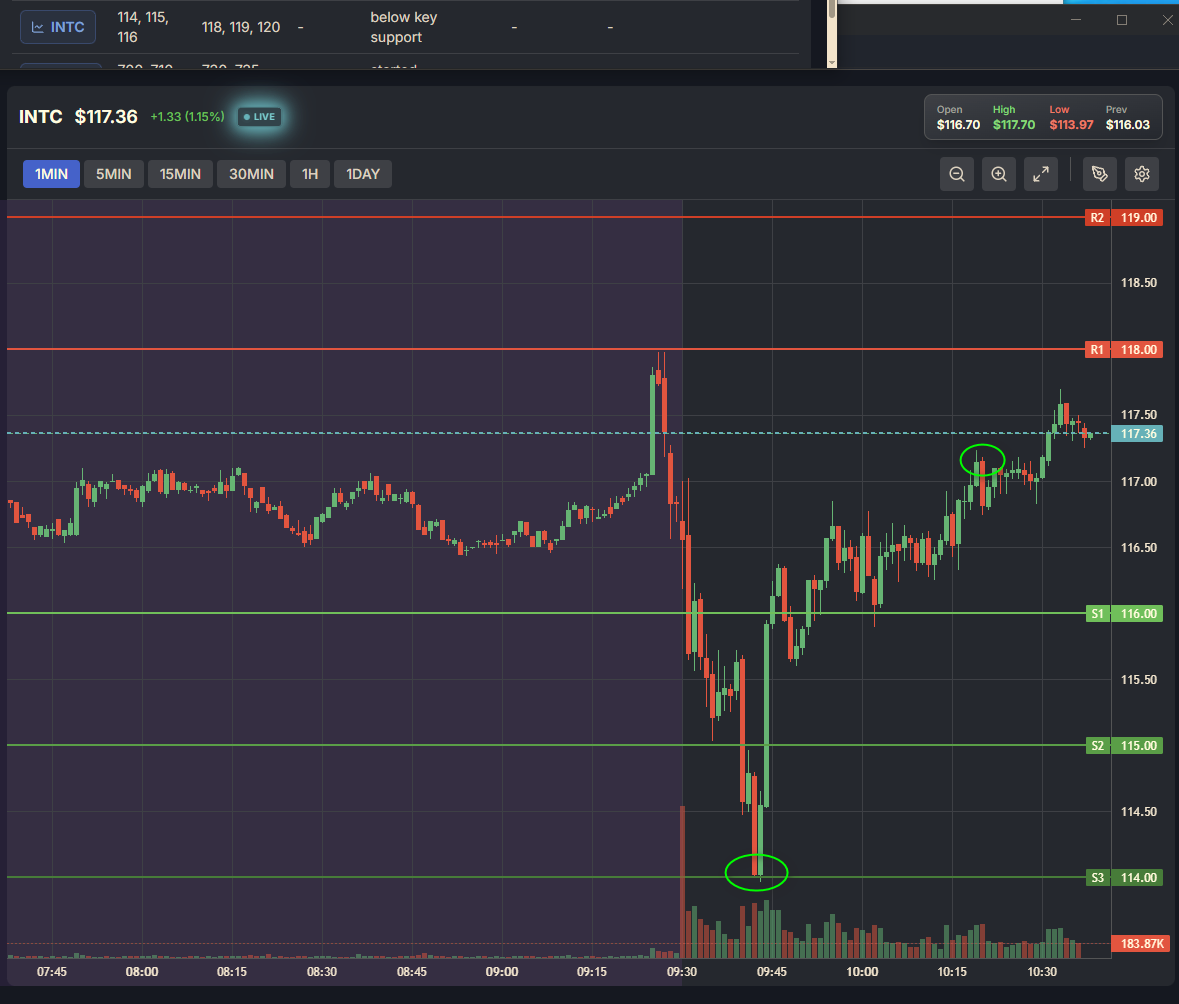Click the 10:00 time axis label
The image size is (1179, 1004).
point(862,972)
